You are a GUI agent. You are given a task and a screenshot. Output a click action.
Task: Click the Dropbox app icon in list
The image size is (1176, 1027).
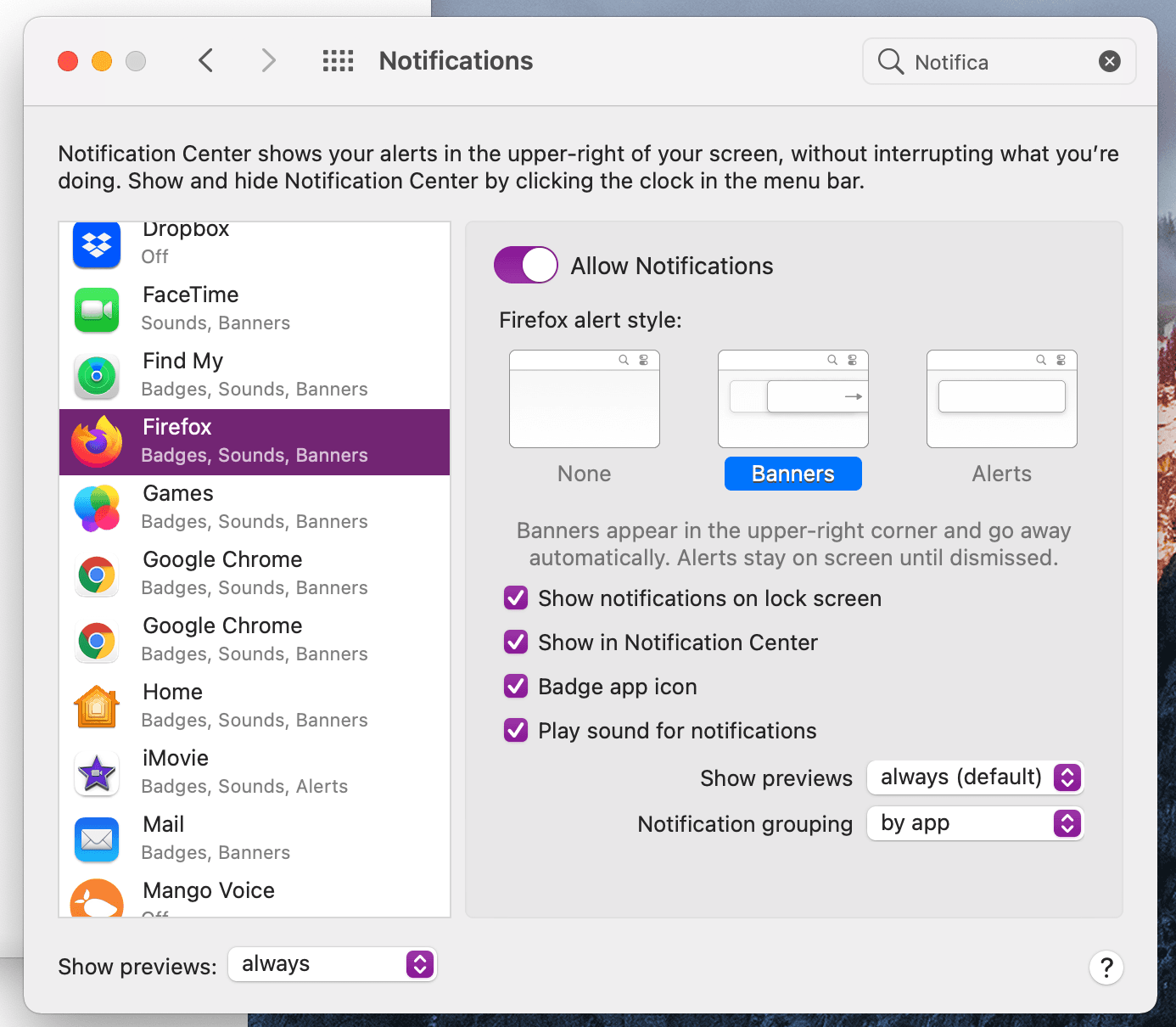point(97,245)
